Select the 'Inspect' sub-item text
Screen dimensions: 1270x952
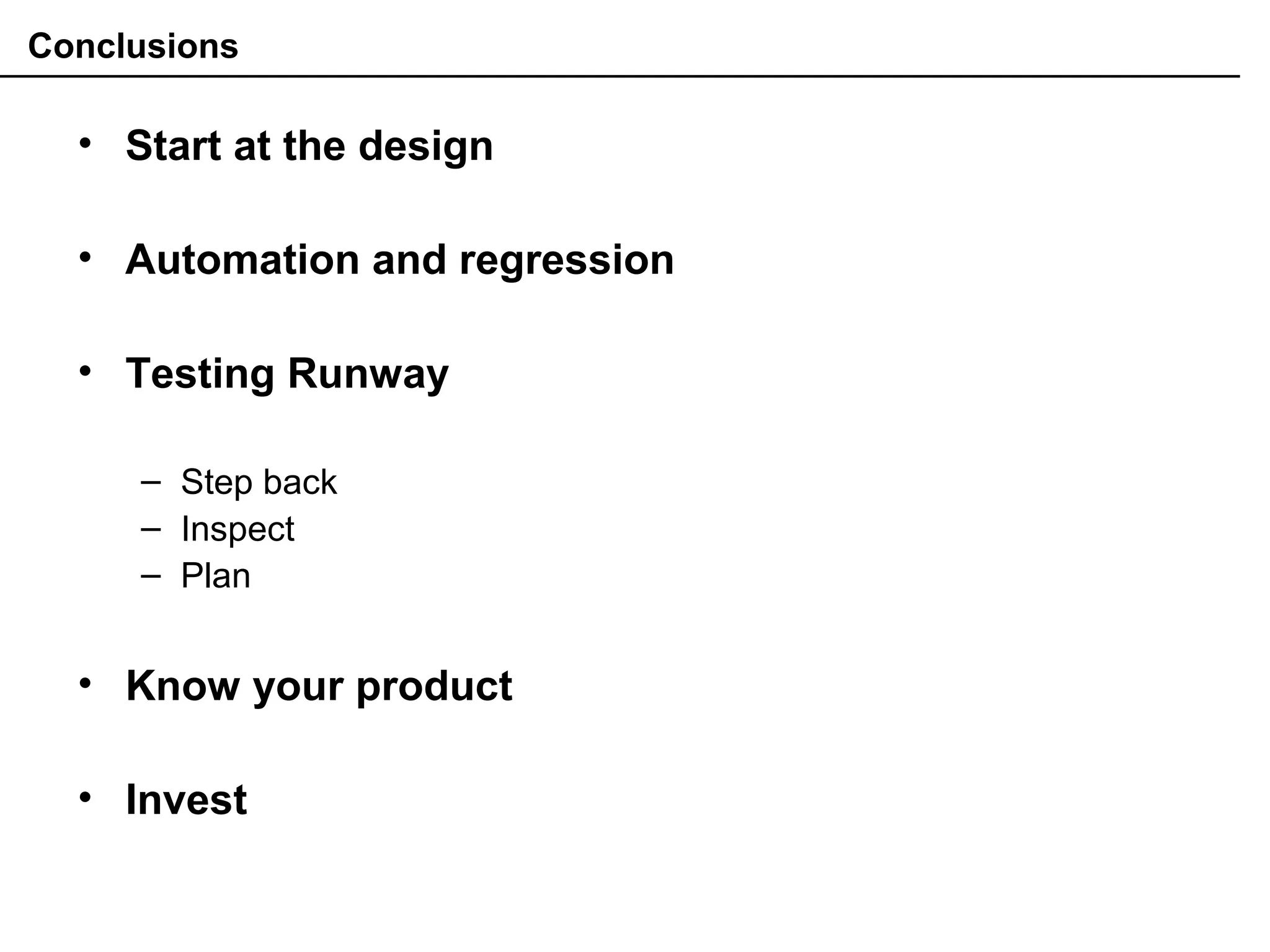(238, 529)
